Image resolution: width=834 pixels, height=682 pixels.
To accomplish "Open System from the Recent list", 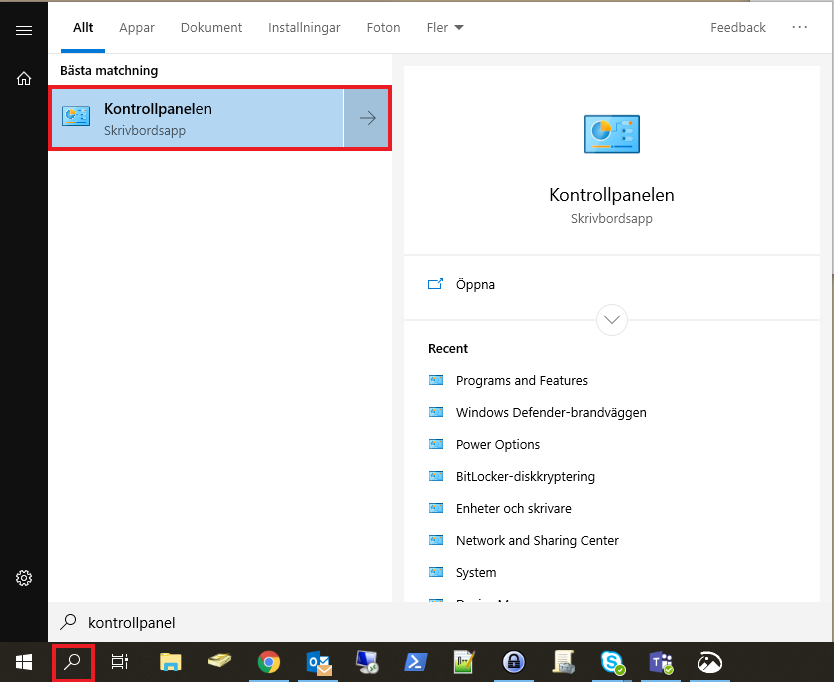I will [x=476, y=572].
